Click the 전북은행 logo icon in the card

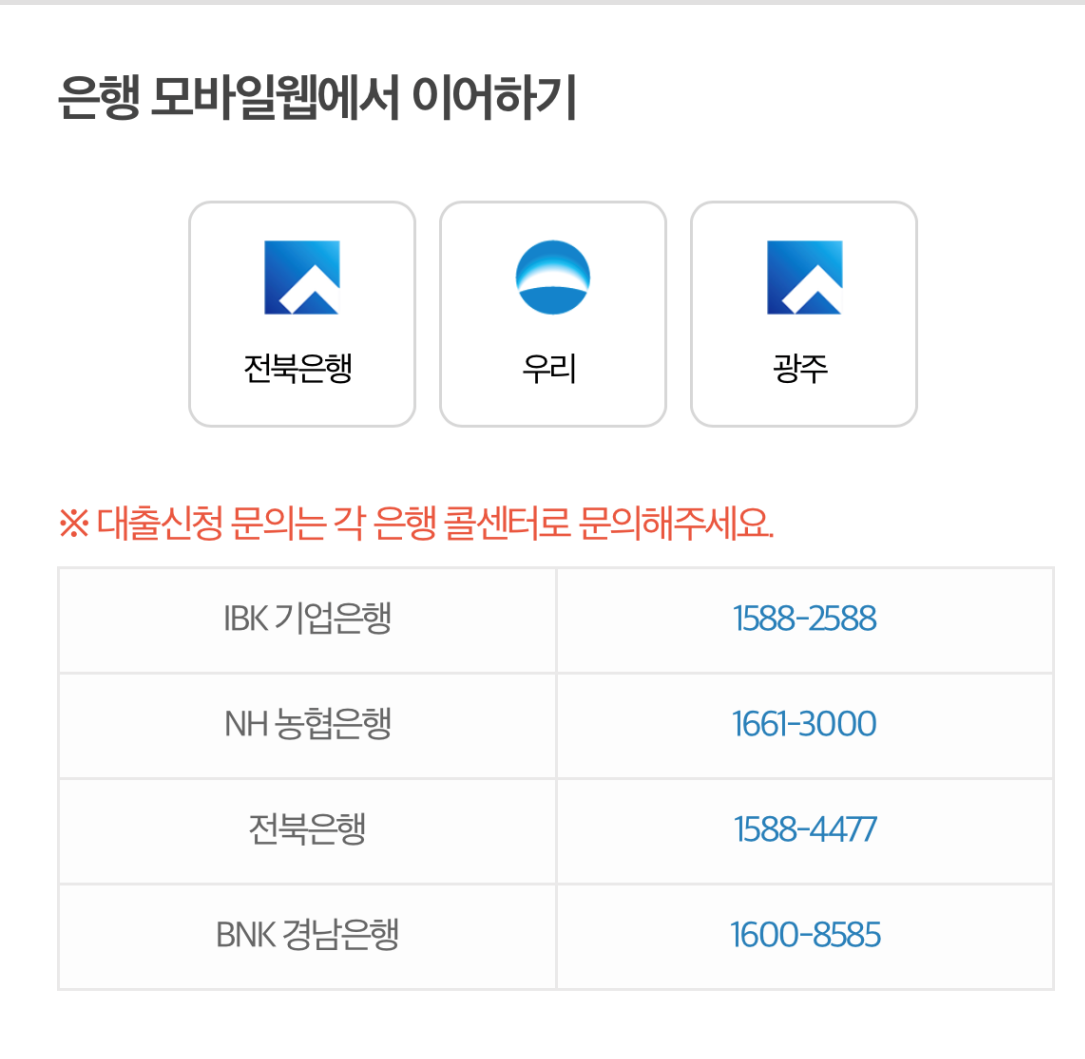tap(301, 278)
